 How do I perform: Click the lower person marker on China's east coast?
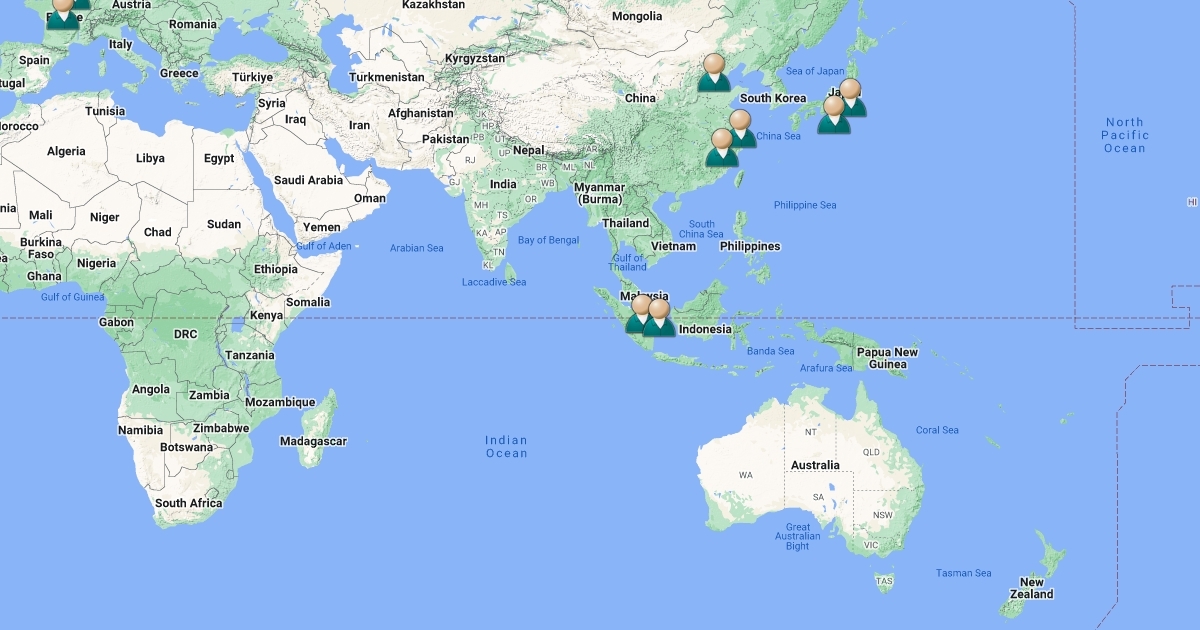(722, 148)
